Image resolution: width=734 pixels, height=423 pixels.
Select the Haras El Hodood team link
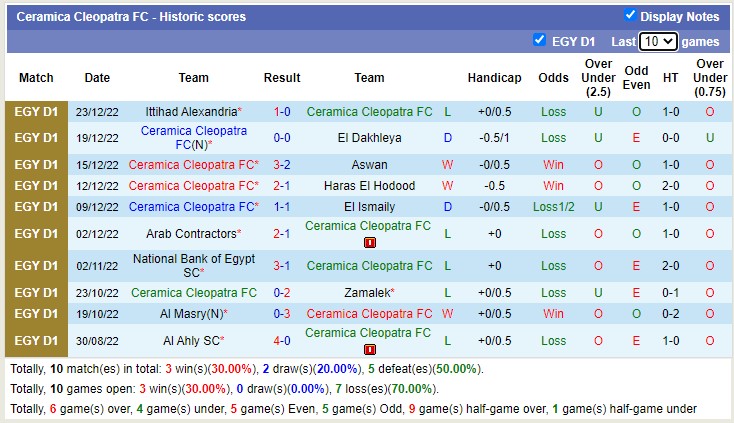(369, 186)
